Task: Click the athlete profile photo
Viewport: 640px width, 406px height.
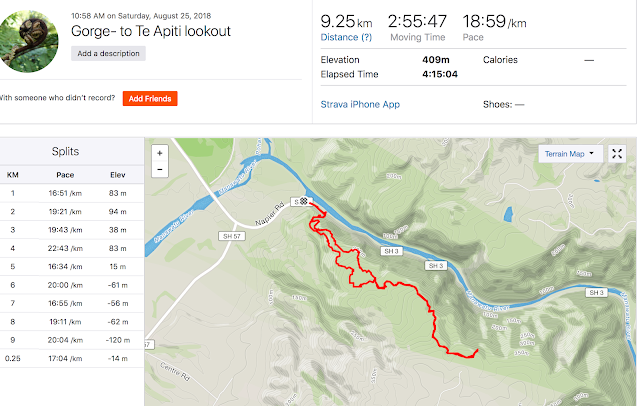Action: pyautogui.click(x=32, y=36)
